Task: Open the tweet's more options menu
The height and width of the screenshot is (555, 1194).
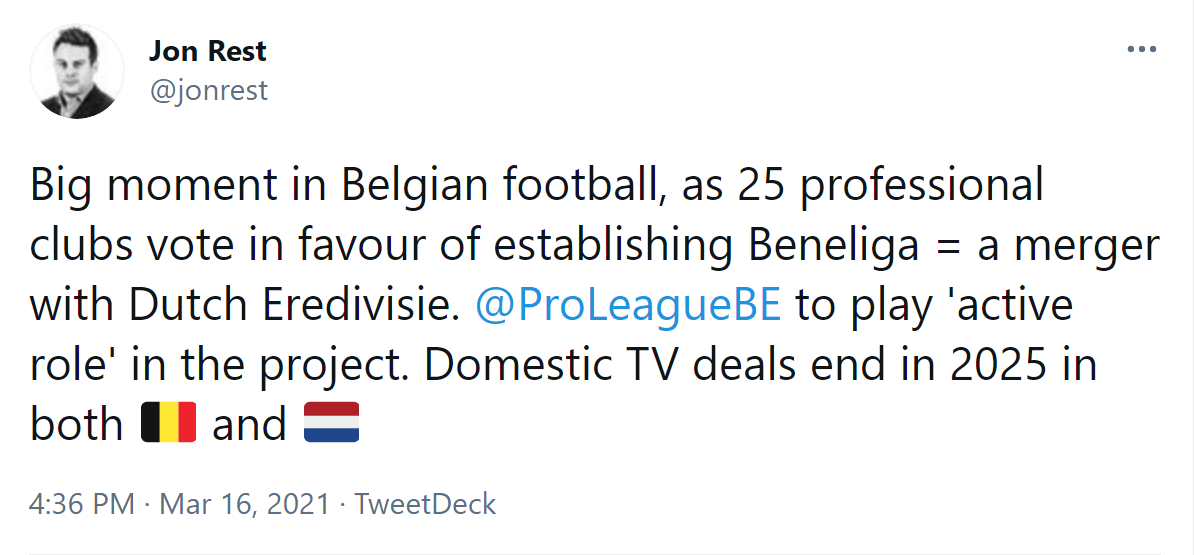Action: pyautogui.click(x=1141, y=49)
